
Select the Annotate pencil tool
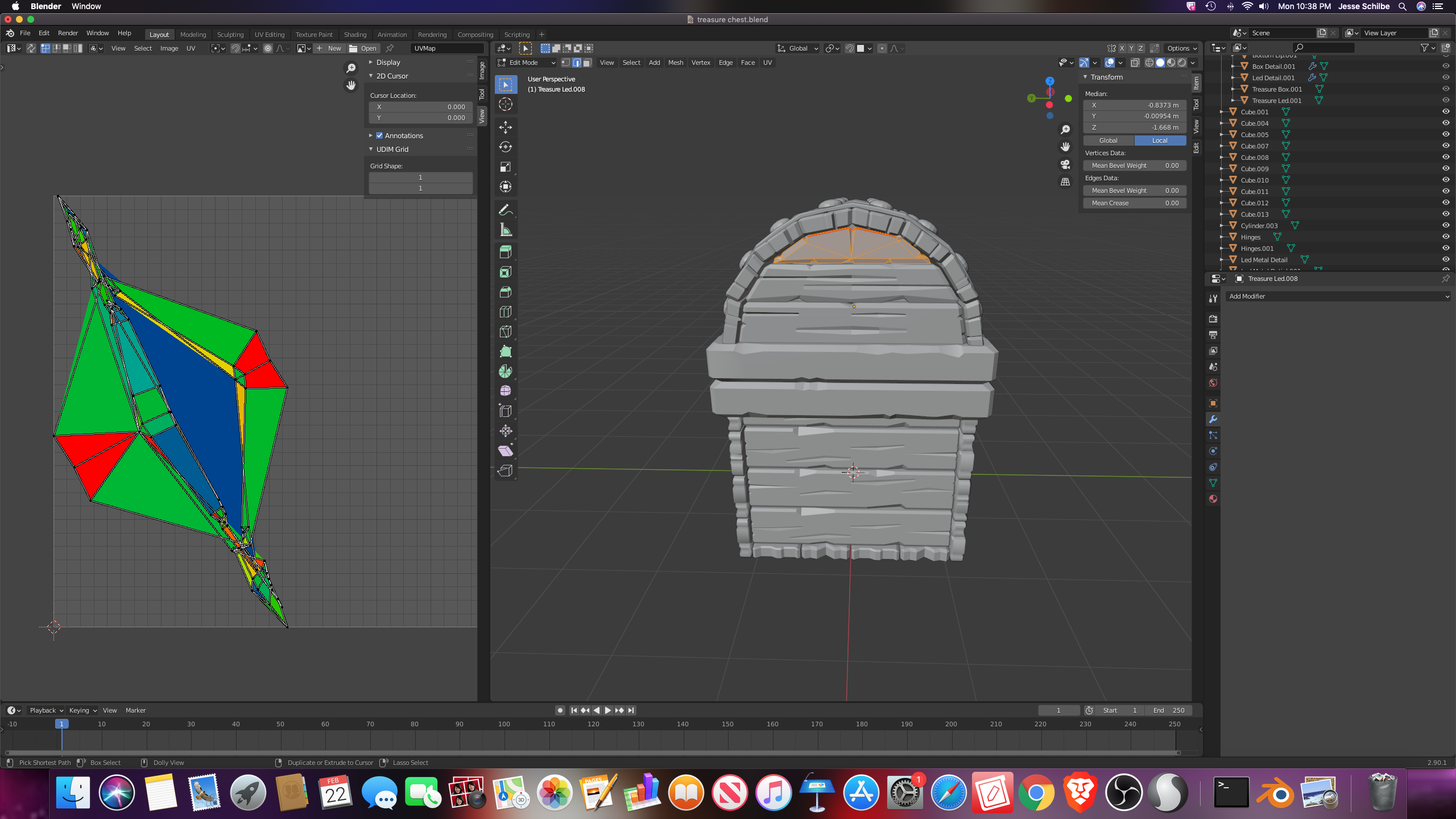505,210
